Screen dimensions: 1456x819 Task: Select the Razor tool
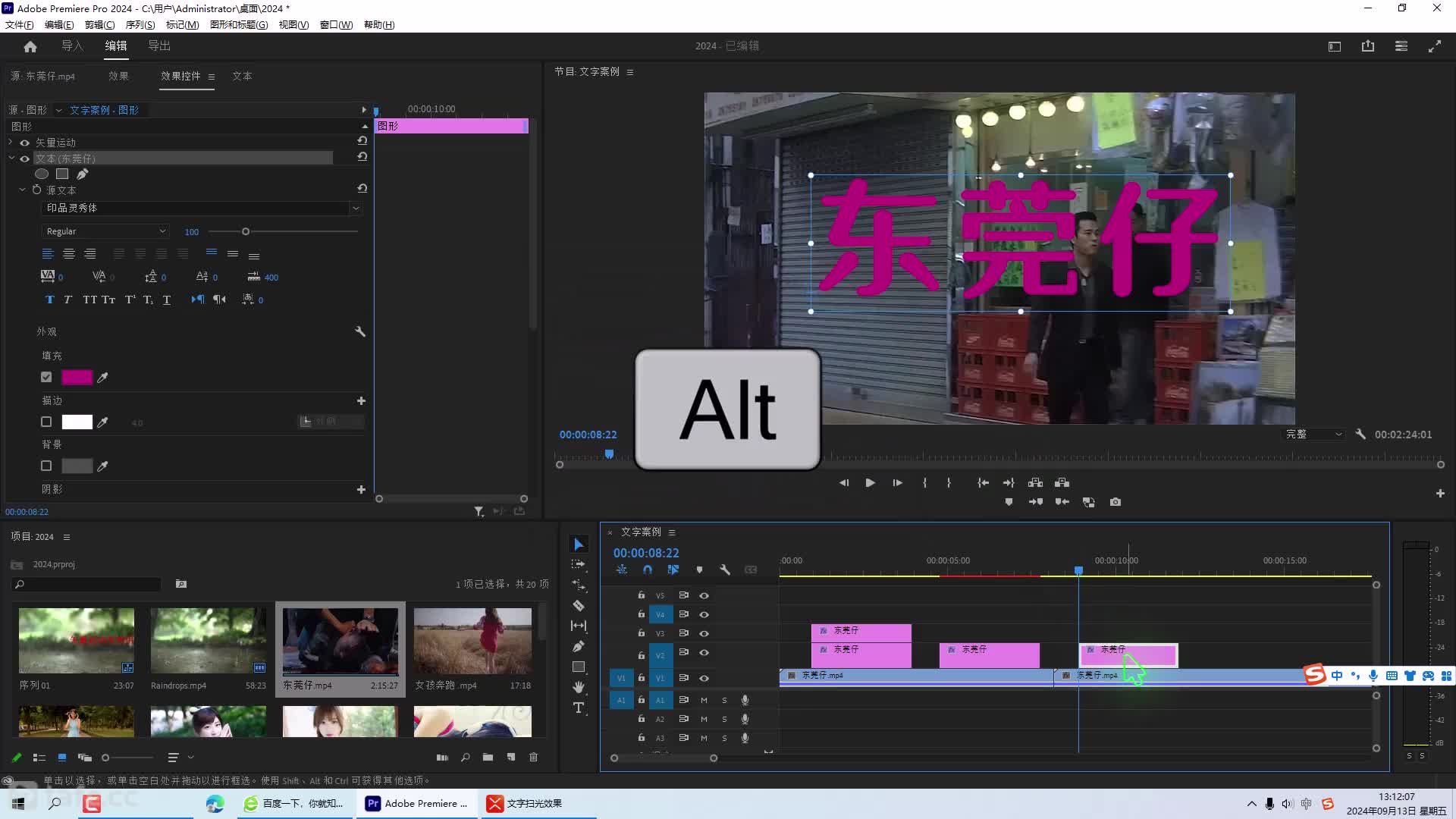[579, 605]
